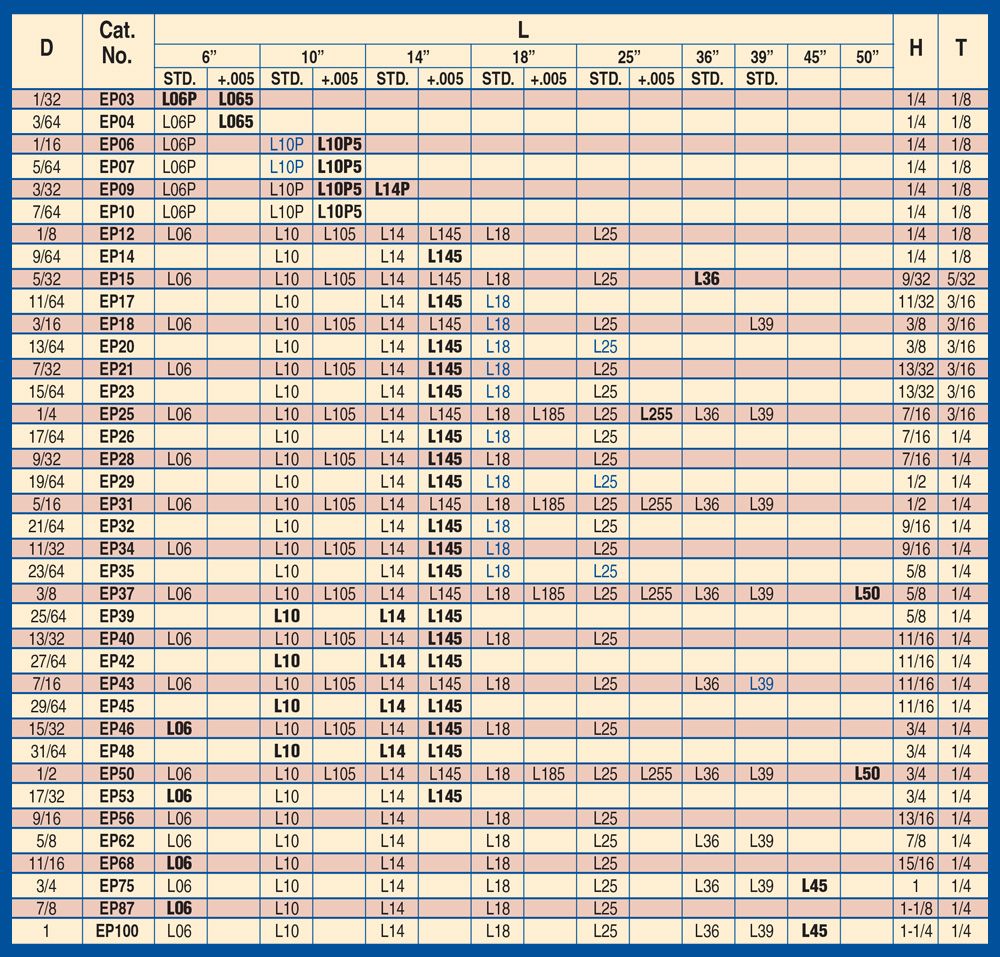Click bold L45 in the EP75 row
The image size is (1000, 957).
[814, 886]
